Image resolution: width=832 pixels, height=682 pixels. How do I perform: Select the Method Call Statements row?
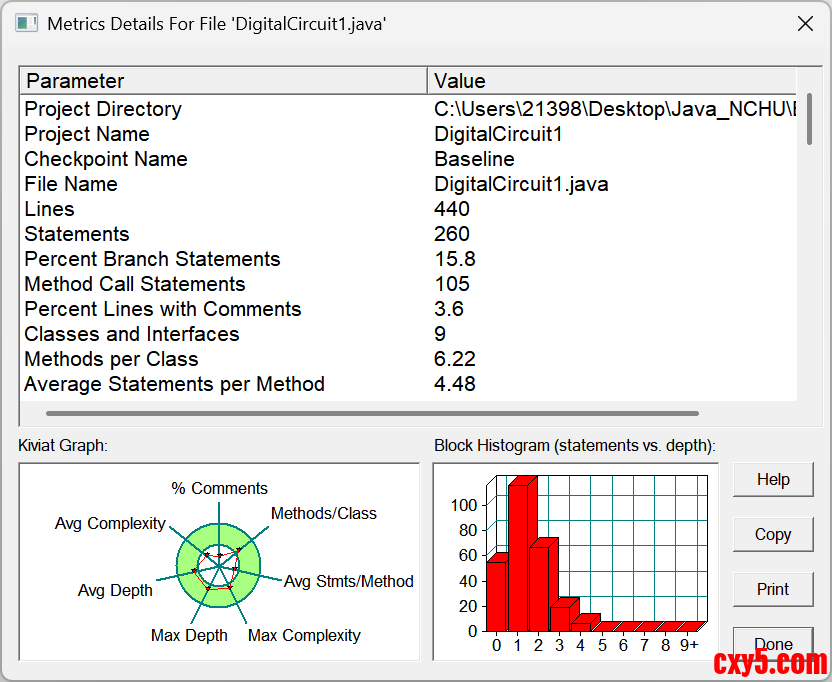click(x=135, y=284)
